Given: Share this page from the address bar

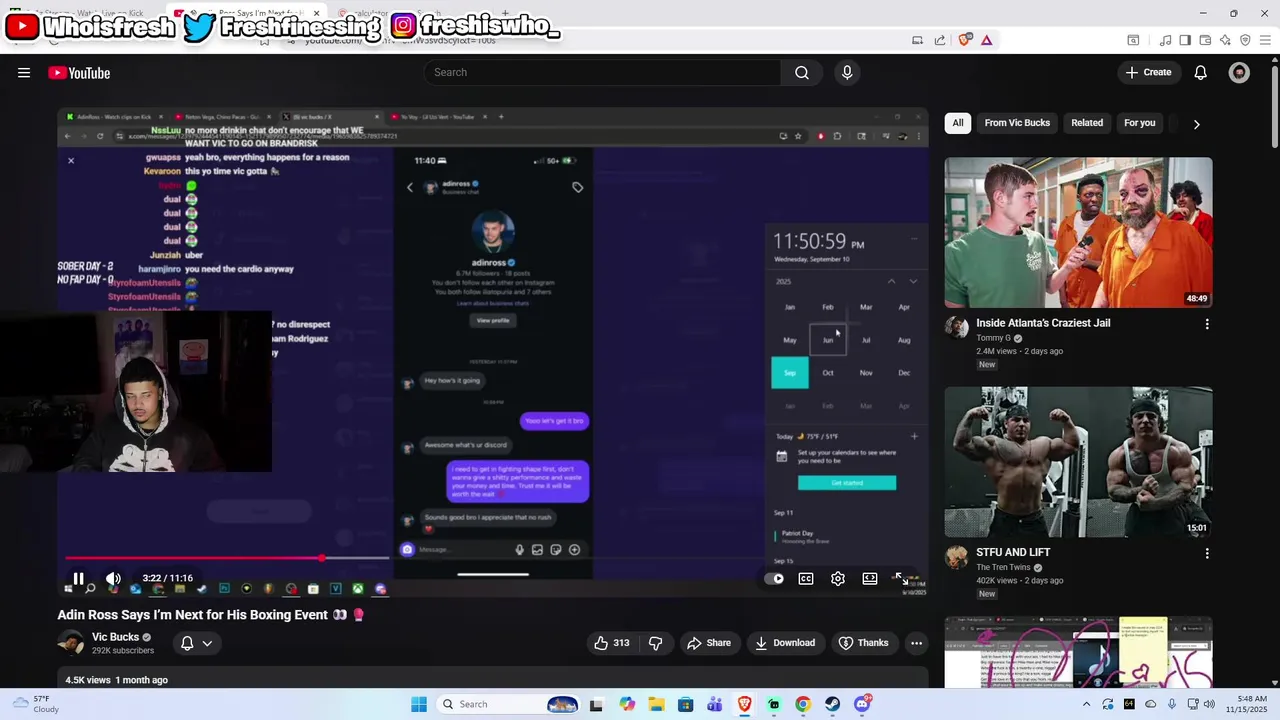Looking at the screenshot, I should (940, 40).
